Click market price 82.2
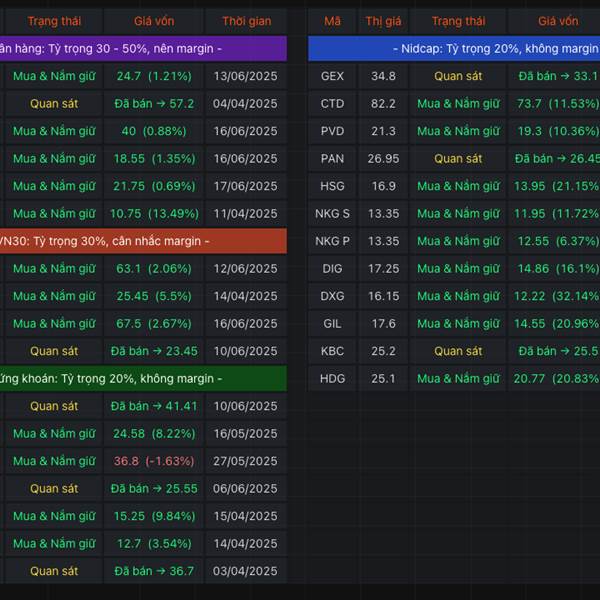This screenshot has width=600, height=600. point(383,104)
